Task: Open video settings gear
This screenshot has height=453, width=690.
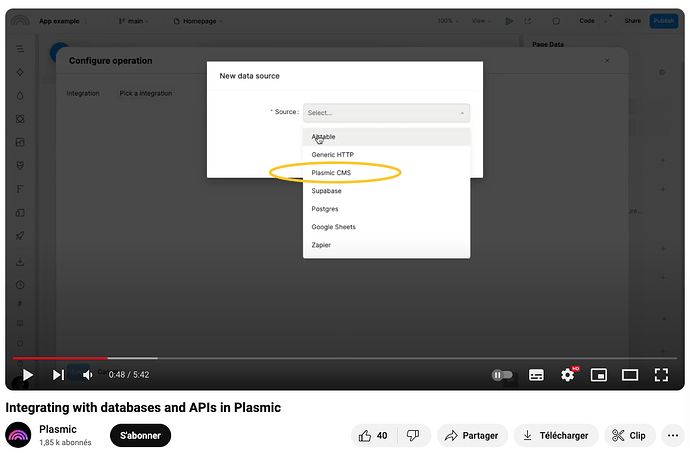Action: (568, 375)
